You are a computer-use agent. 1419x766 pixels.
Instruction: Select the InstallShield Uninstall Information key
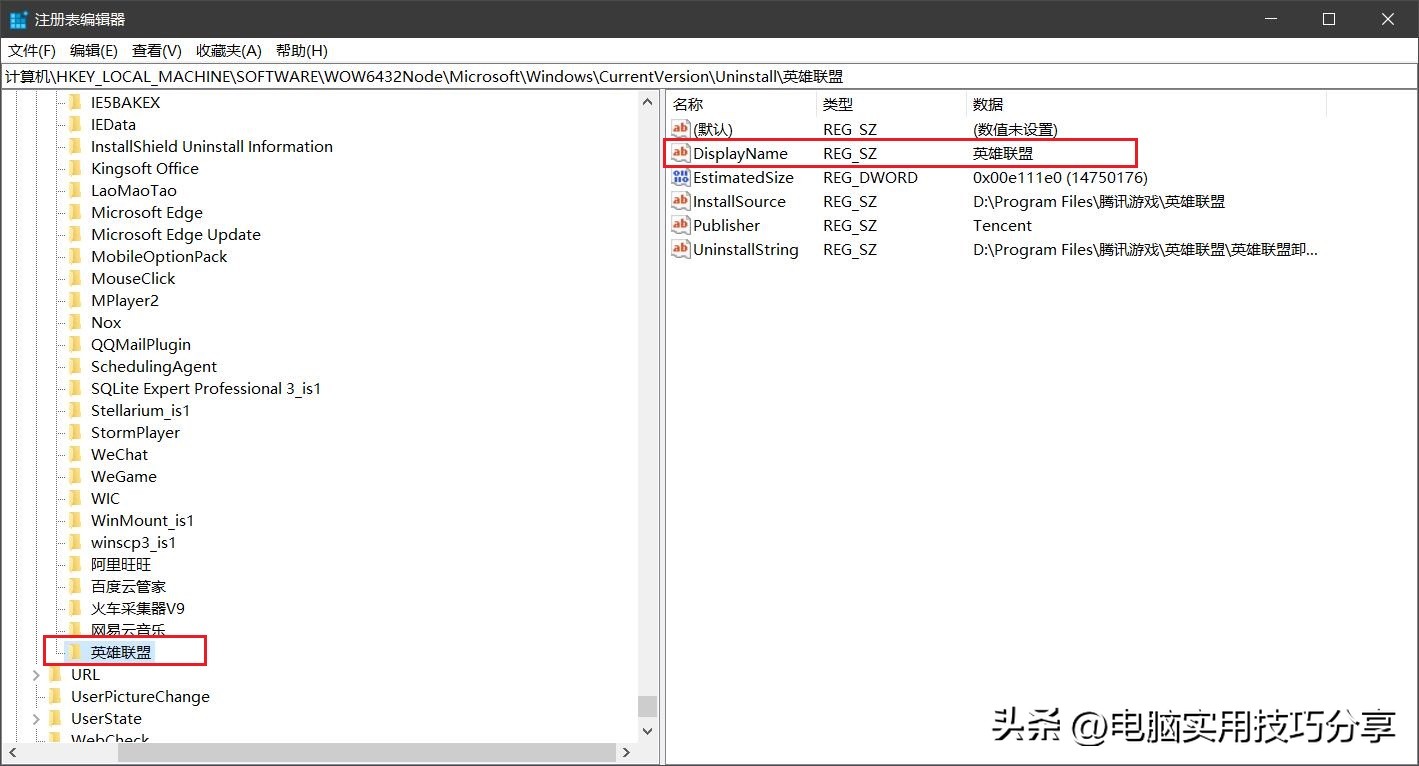pyautogui.click(x=212, y=146)
